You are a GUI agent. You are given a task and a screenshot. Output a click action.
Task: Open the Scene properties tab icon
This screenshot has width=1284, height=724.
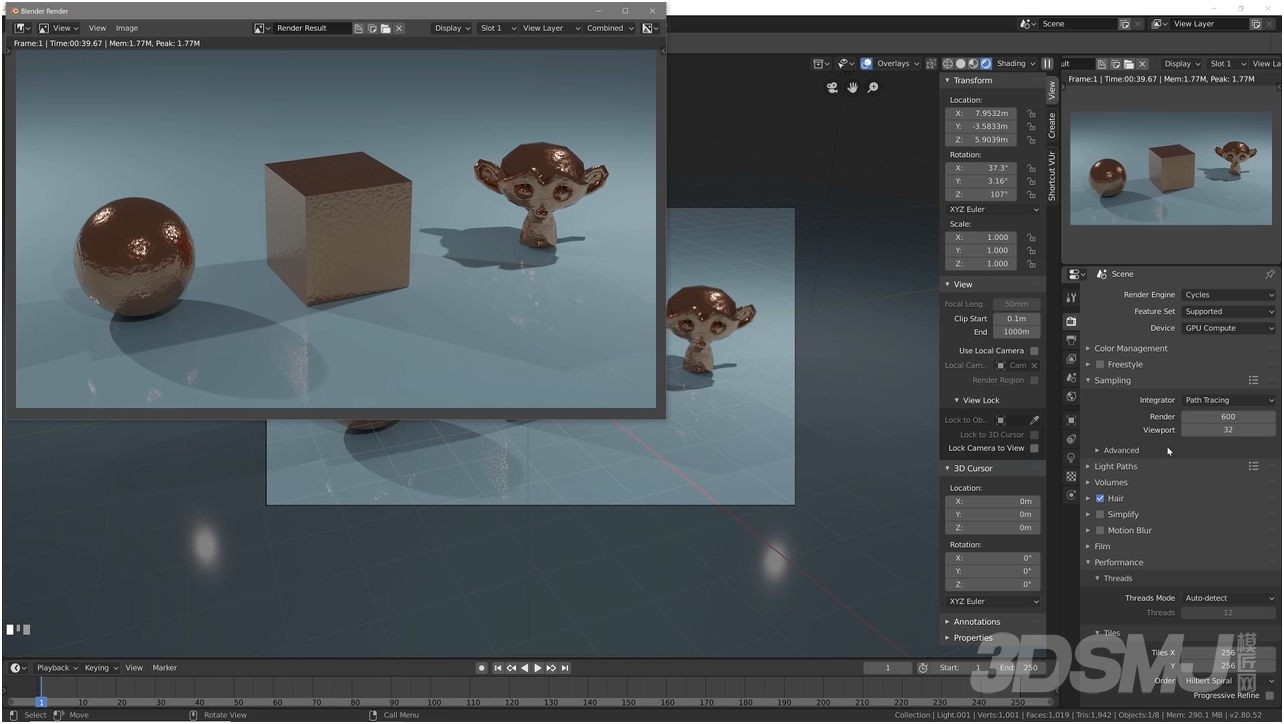[x=1071, y=378]
